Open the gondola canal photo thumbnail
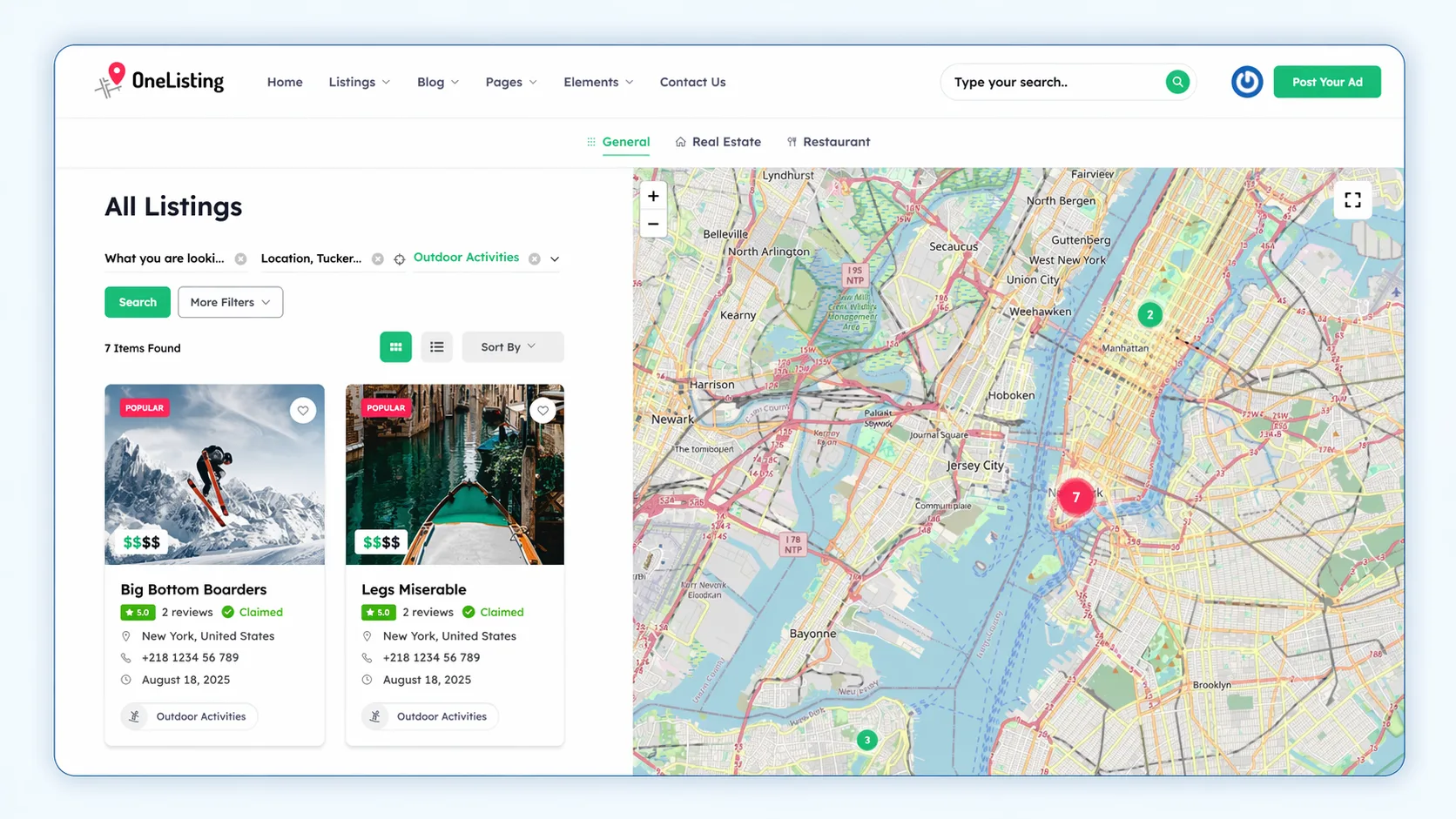The image size is (1456, 819). click(455, 474)
